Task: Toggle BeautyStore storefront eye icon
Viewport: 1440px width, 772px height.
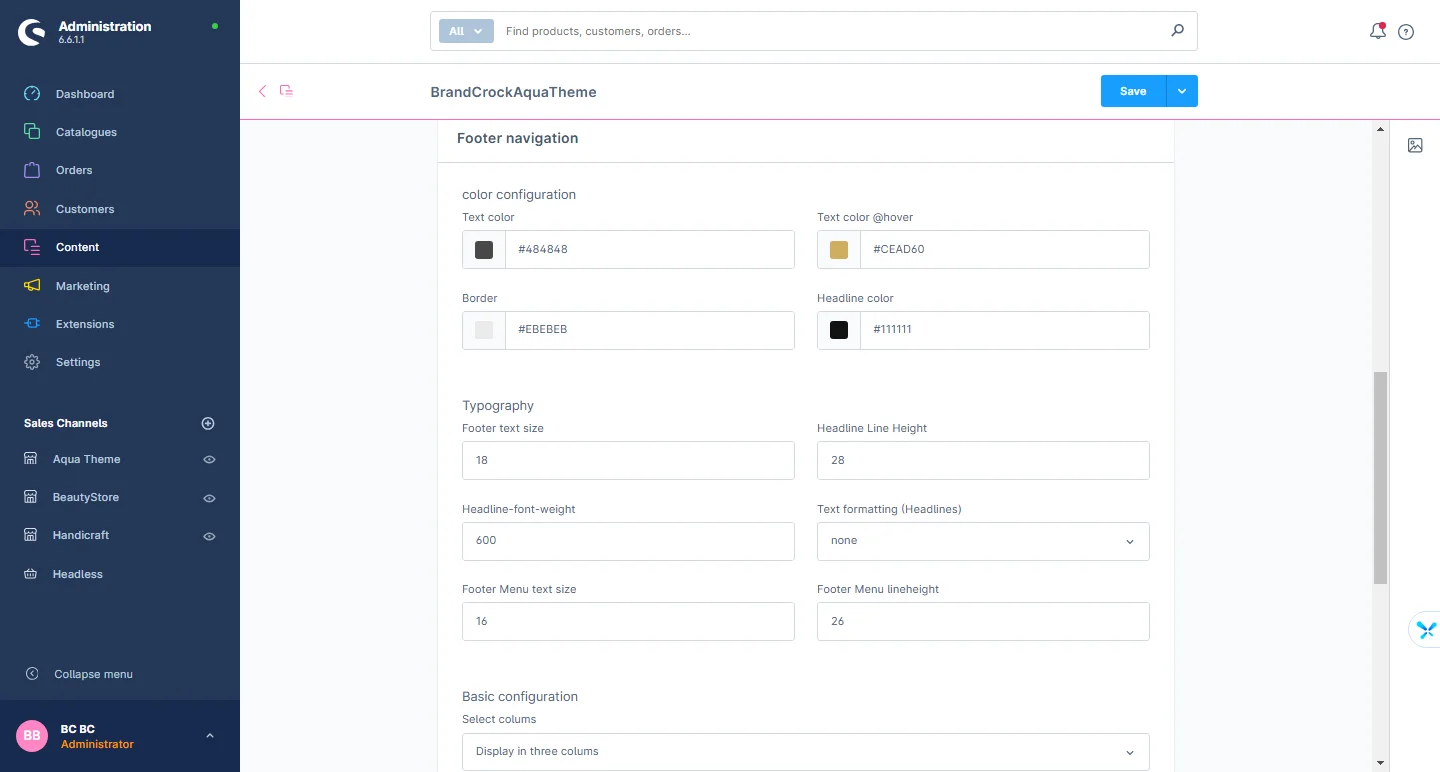Action: tap(209, 498)
